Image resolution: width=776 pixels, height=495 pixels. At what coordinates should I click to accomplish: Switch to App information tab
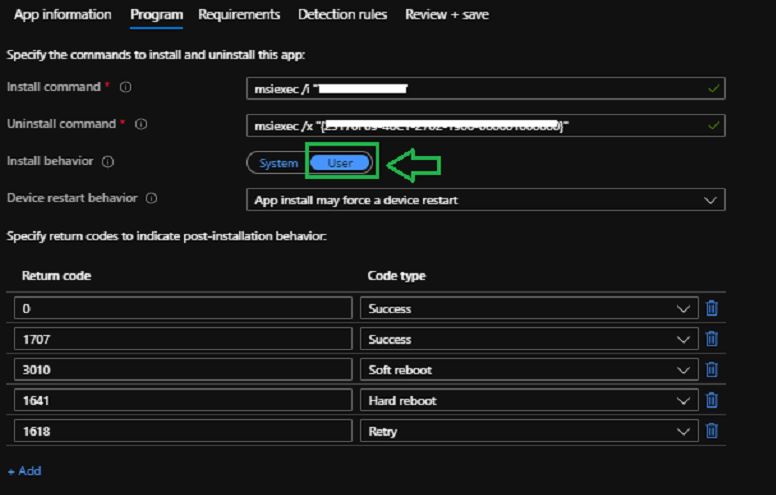[x=63, y=15]
